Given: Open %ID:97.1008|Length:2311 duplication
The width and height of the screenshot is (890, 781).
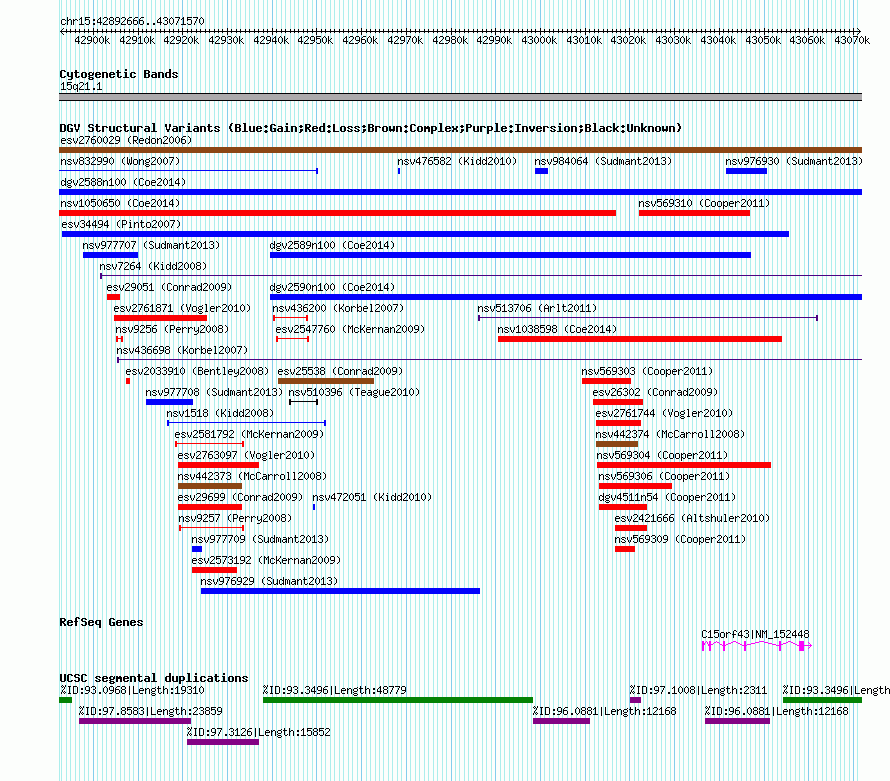Looking at the screenshot, I should (x=698, y=691).
